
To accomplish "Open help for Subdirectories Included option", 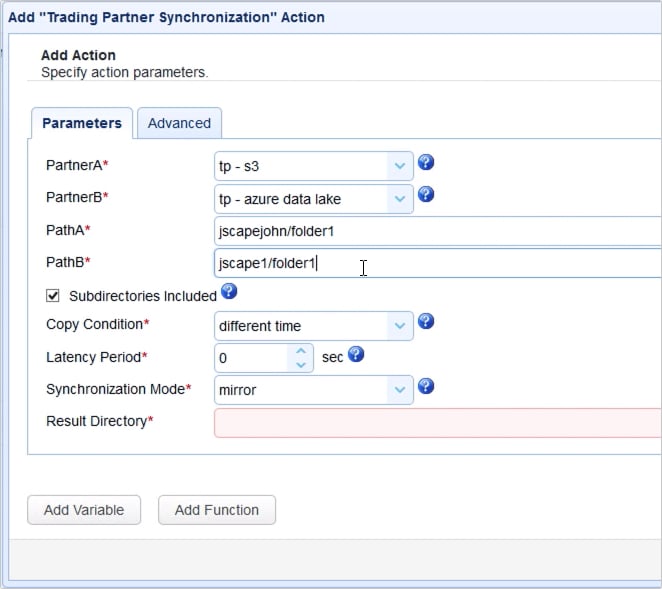I will point(229,291).
